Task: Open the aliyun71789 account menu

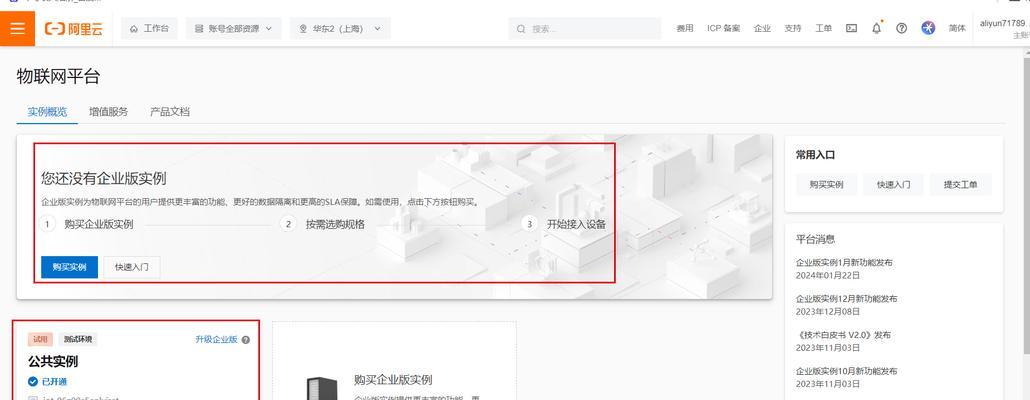Action: 1004,28
